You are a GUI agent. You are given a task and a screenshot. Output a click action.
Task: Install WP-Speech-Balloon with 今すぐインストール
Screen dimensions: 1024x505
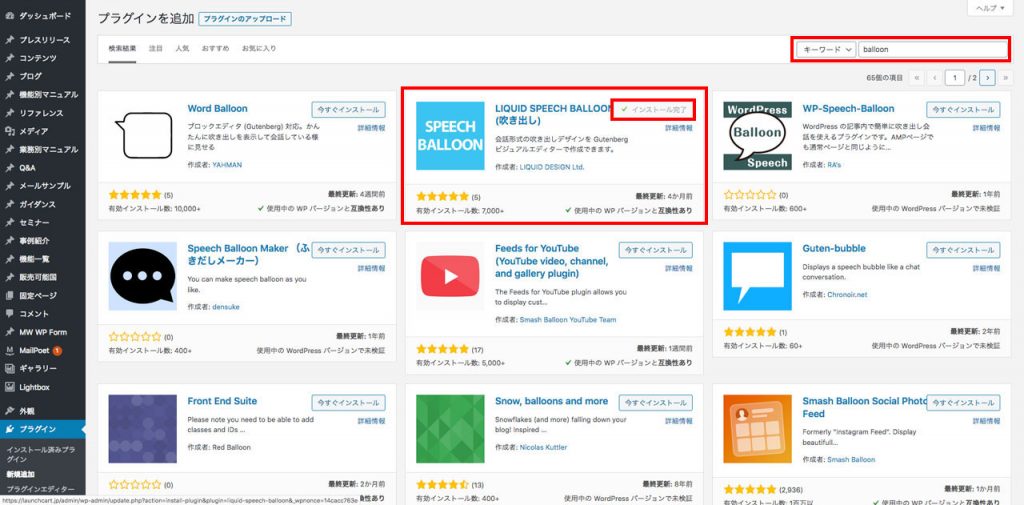pos(963,109)
